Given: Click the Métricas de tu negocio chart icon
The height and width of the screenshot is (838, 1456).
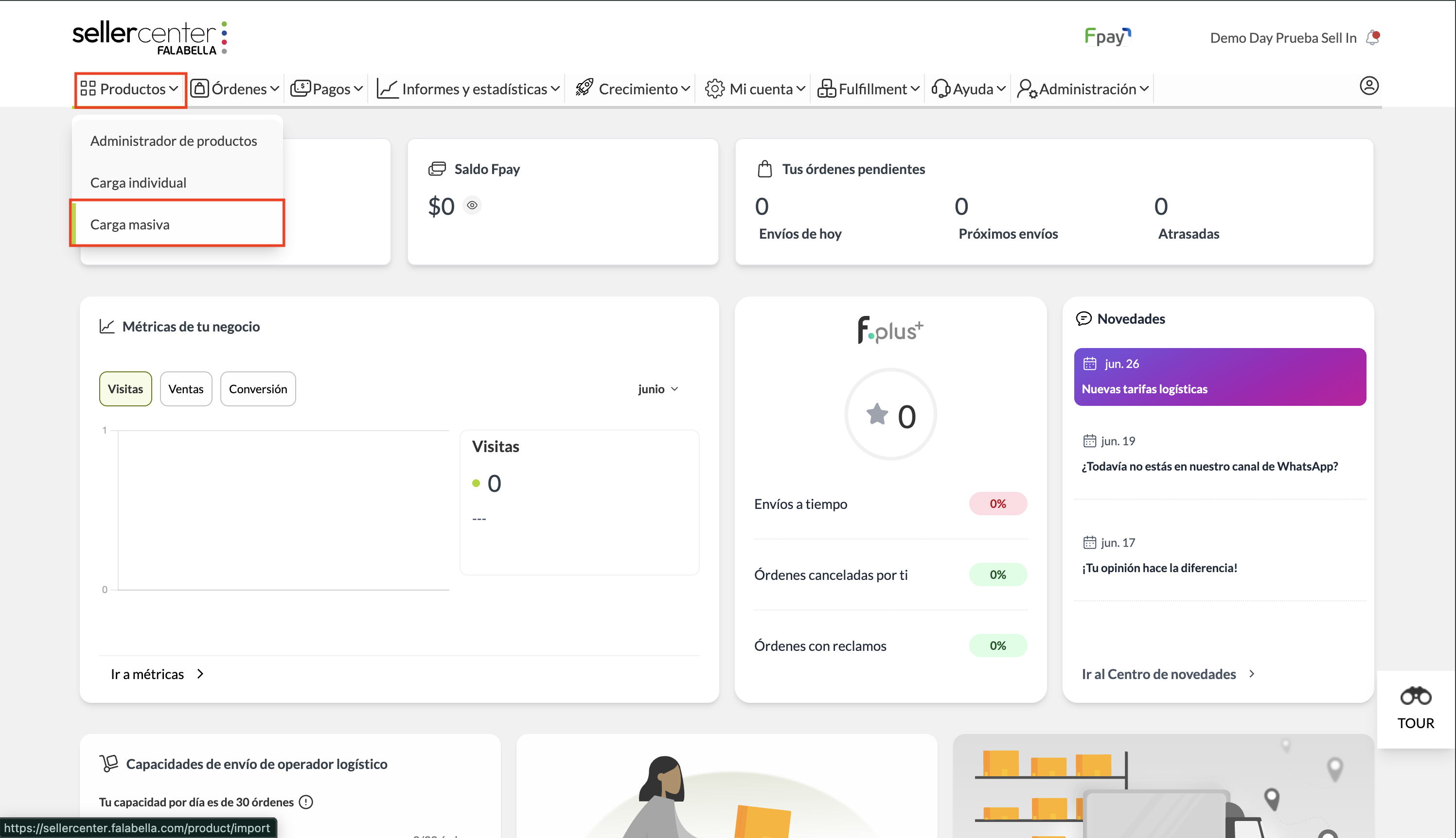Looking at the screenshot, I should (107, 326).
